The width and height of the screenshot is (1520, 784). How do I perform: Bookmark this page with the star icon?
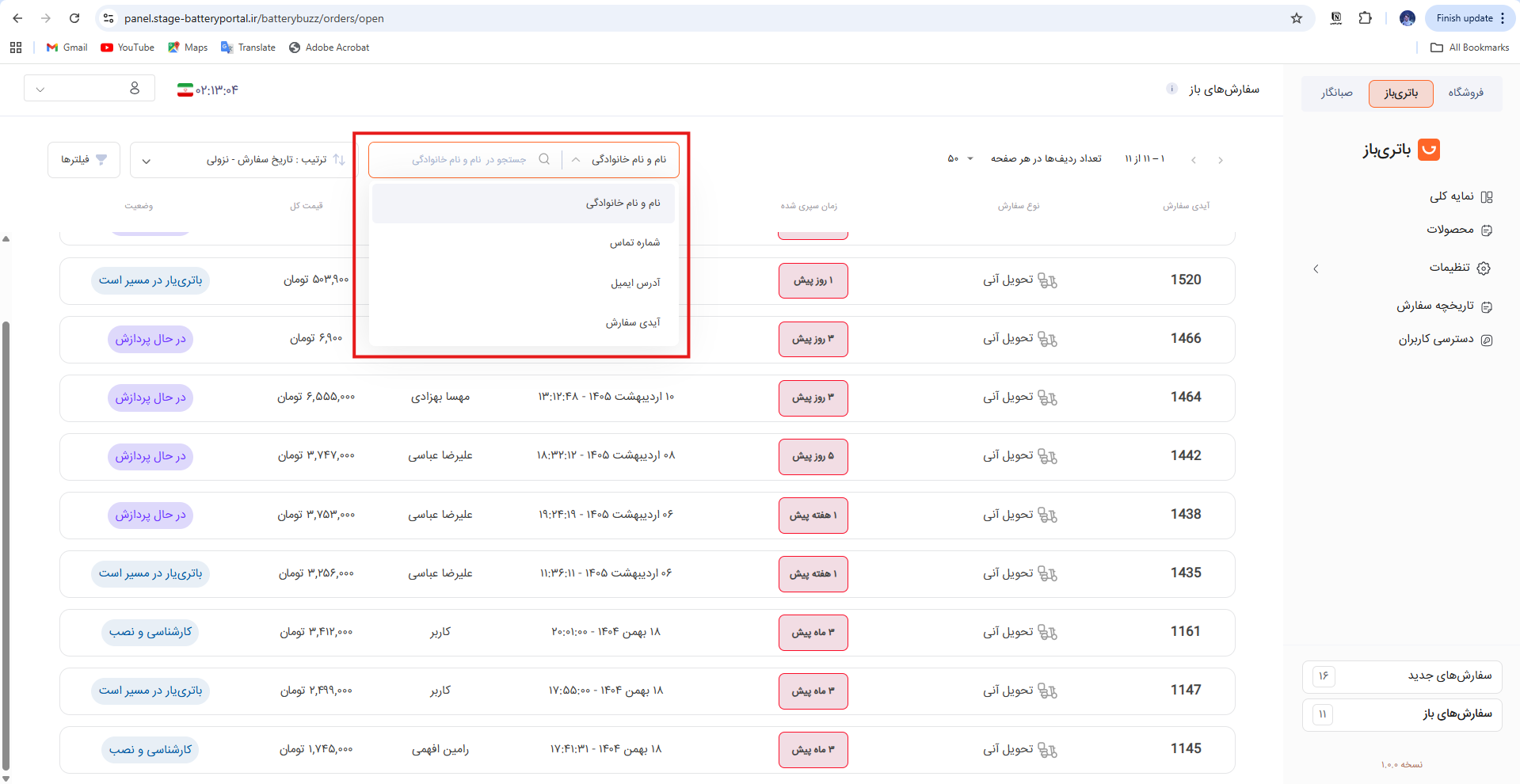(1297, 18)
